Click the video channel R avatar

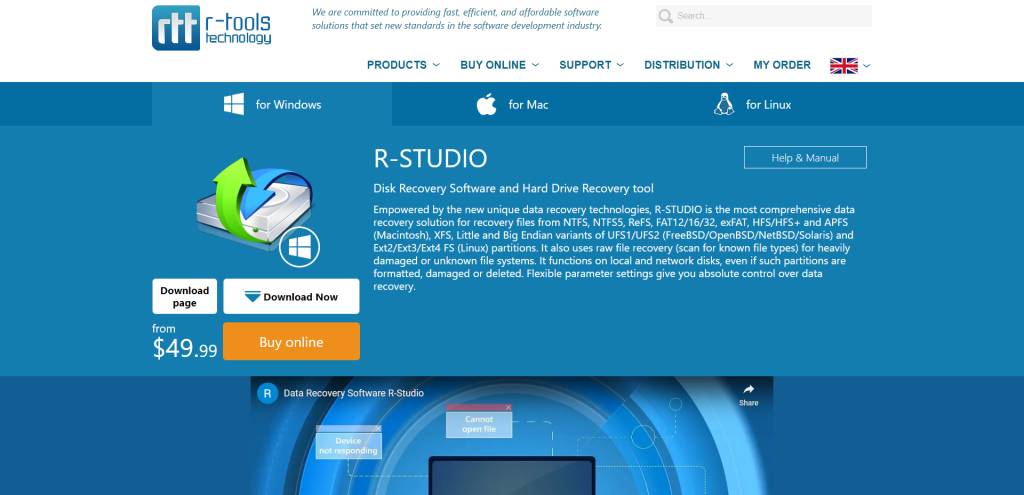[x=268, y=393]
